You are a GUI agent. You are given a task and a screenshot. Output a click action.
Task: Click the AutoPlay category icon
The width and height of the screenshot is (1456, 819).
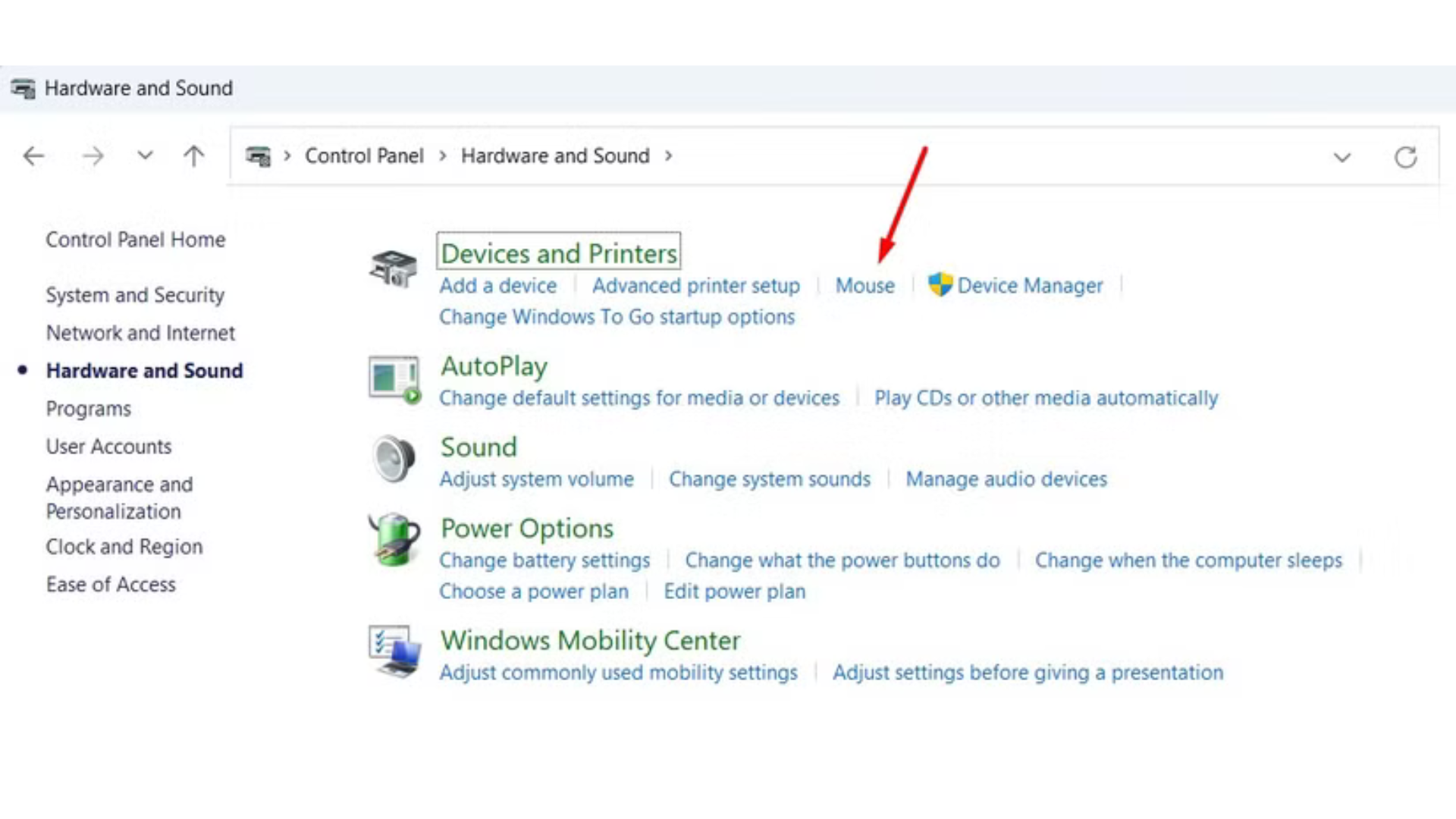point(394,379)
